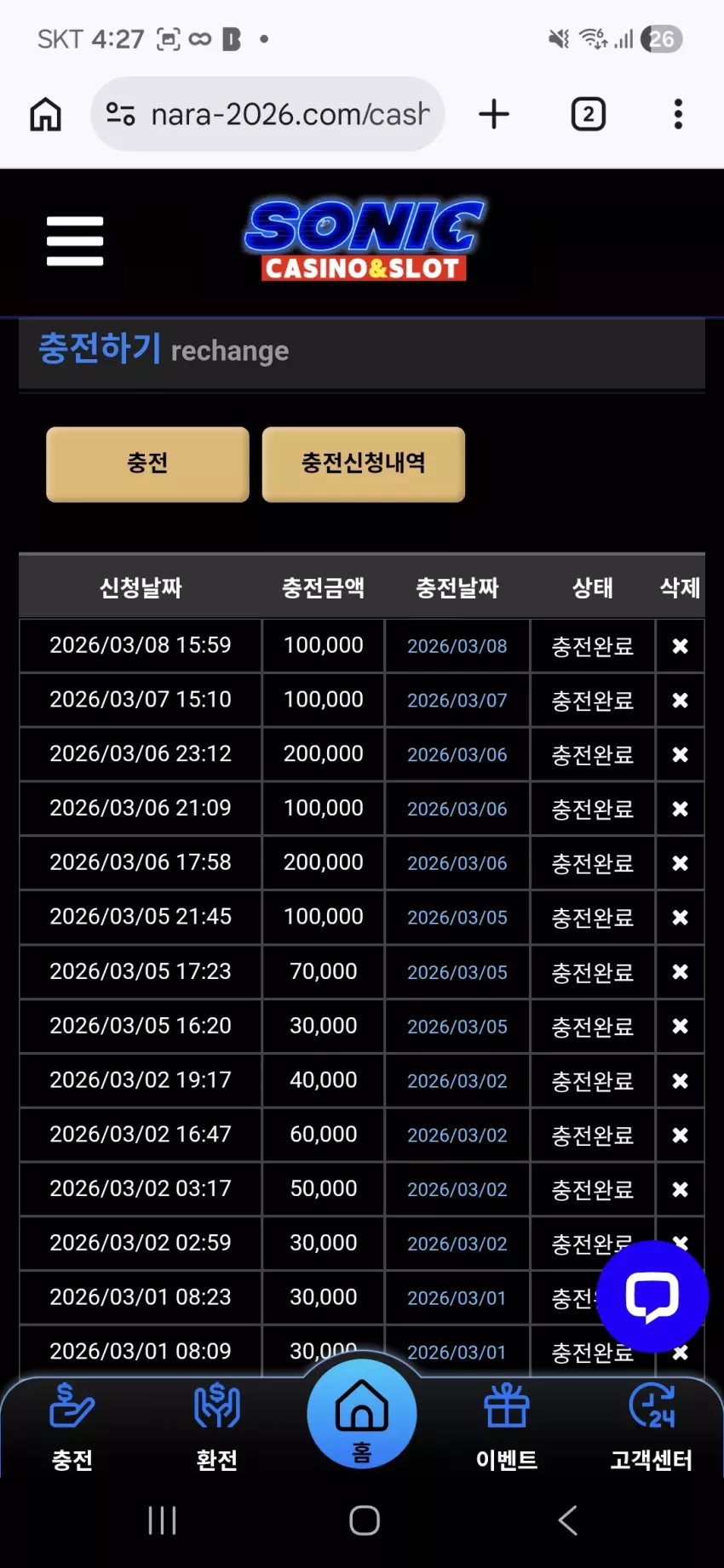This screenshot has width=724, height=1568.
Task: Tap 충전 deposit icon in bottom bar
Action: (72, 1426)
